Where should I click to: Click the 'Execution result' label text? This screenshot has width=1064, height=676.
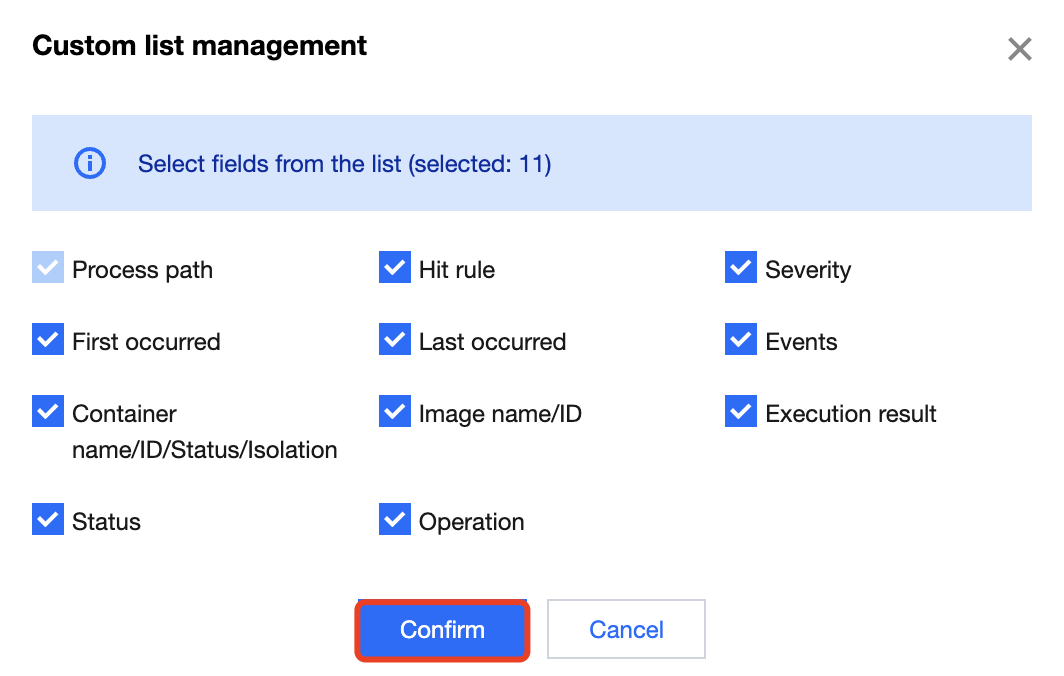(851, 414)
